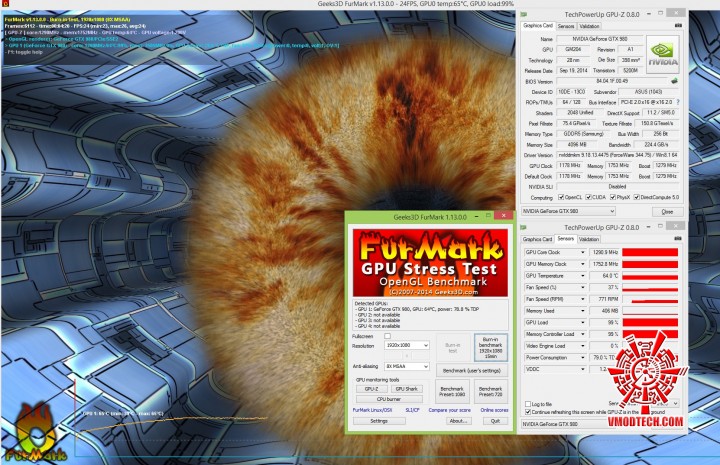Click the GPU-Z app icon in Sensors window title bar
Image resolution: width=720 pixels, height=465 pixels.
524,227
